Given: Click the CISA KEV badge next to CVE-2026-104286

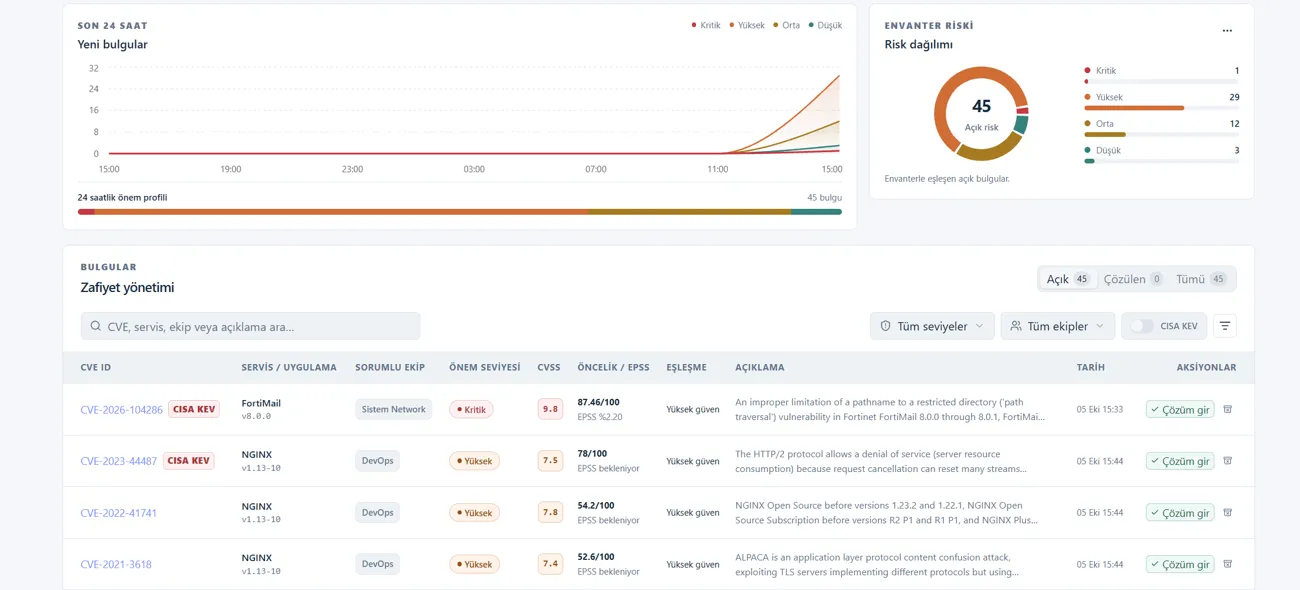Looking at the screenshot, I should (194, 409).
